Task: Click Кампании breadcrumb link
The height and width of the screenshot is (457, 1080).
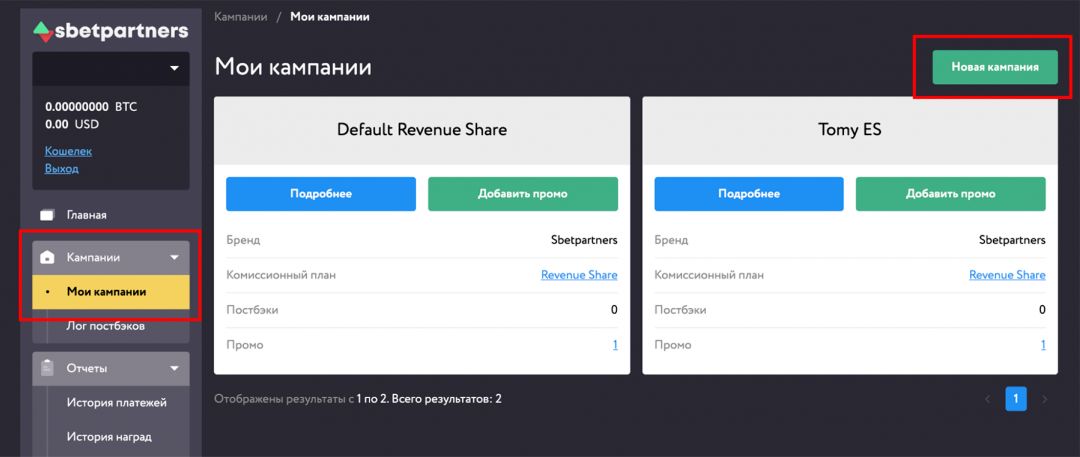Action: pyautogui.click(x=240, y=17)
